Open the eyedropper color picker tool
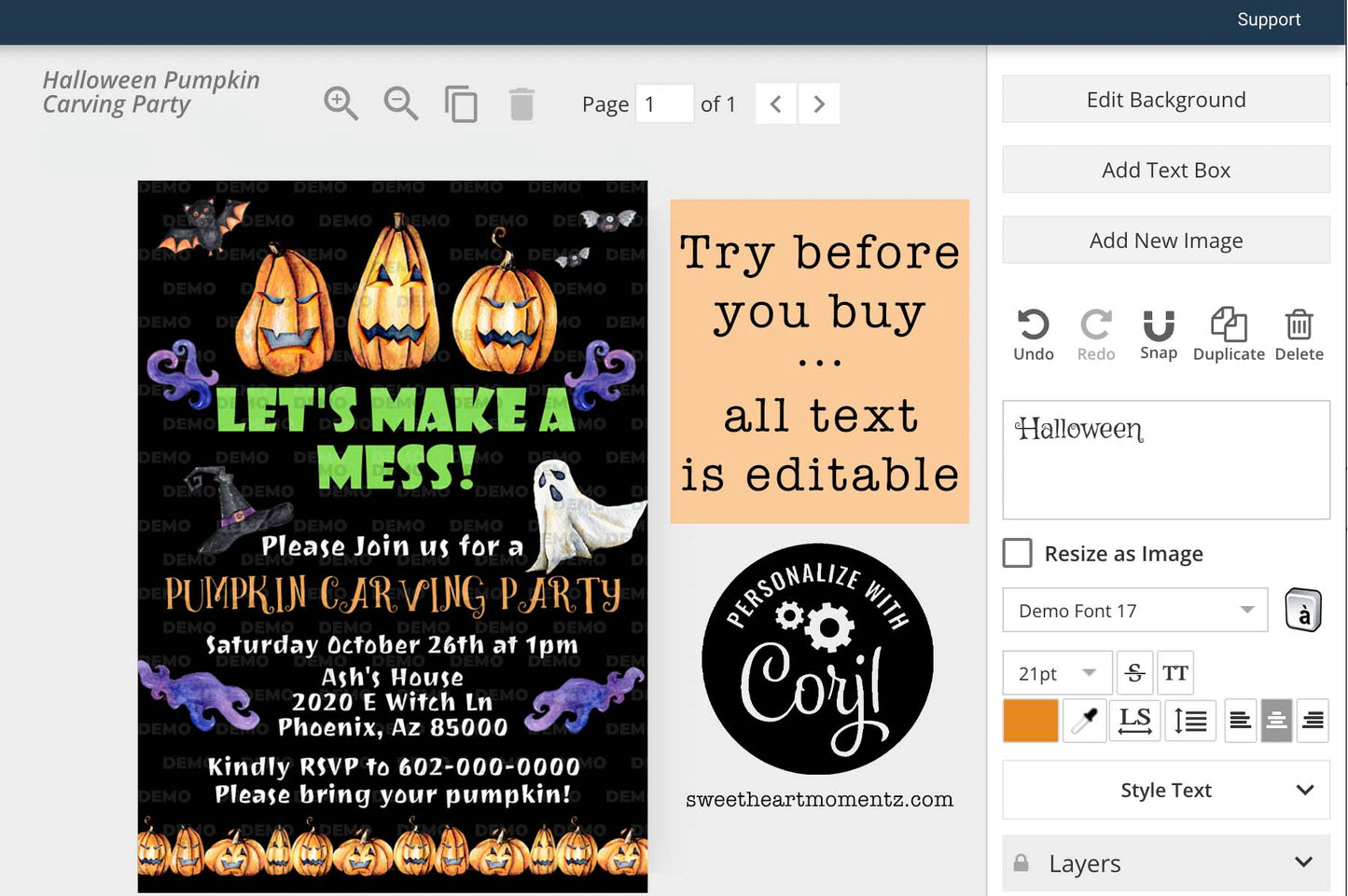 1083,721
